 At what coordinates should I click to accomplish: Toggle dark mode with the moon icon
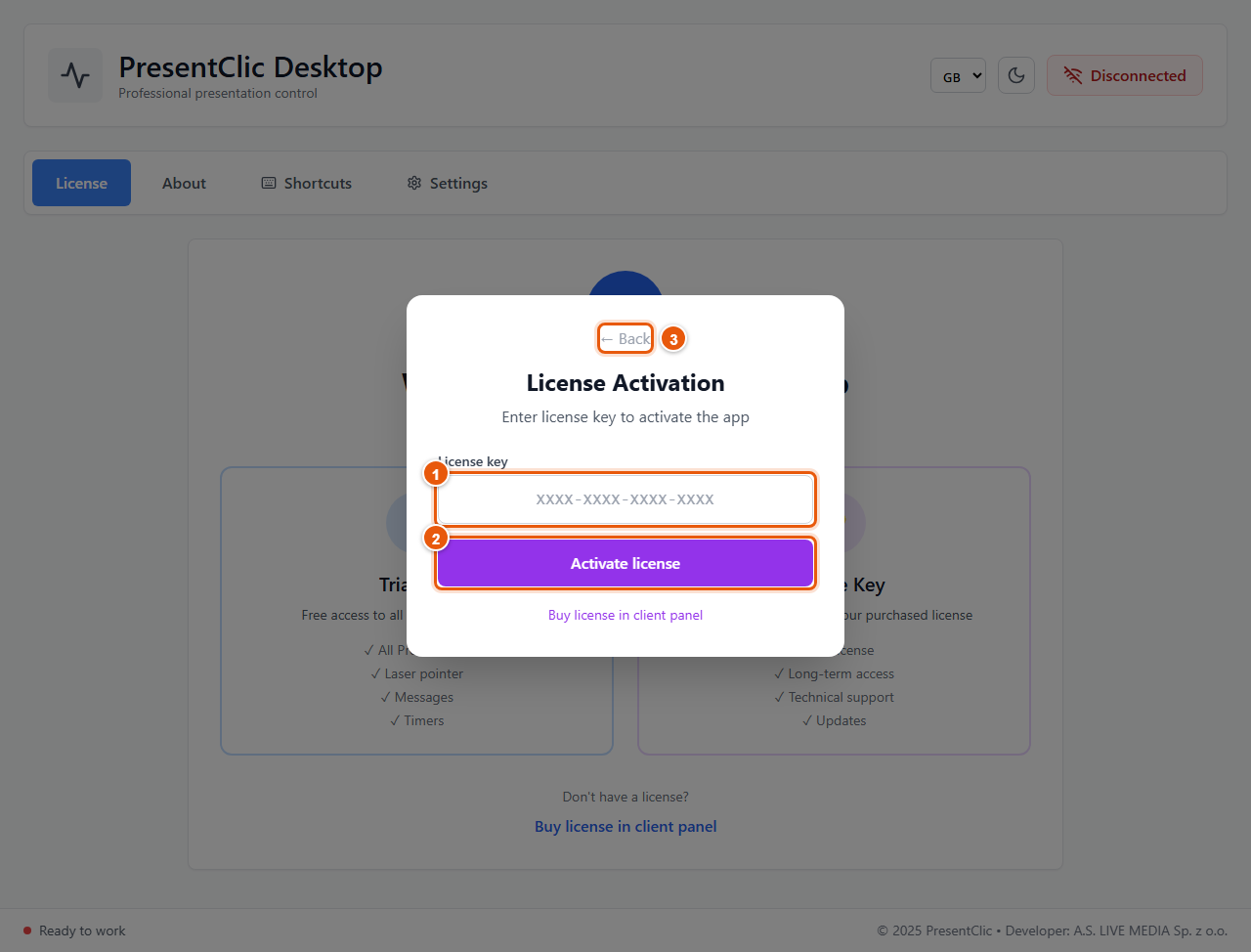pyautogui.click(x=1016, y=75)
